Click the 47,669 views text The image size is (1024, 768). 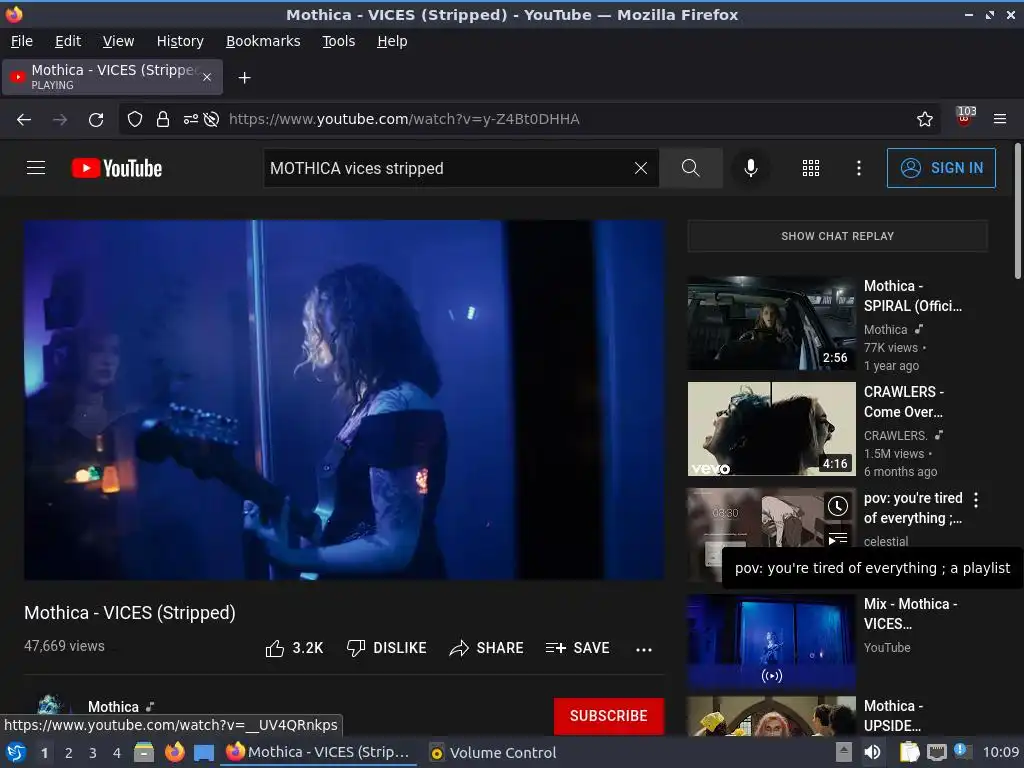pos(64,646)
